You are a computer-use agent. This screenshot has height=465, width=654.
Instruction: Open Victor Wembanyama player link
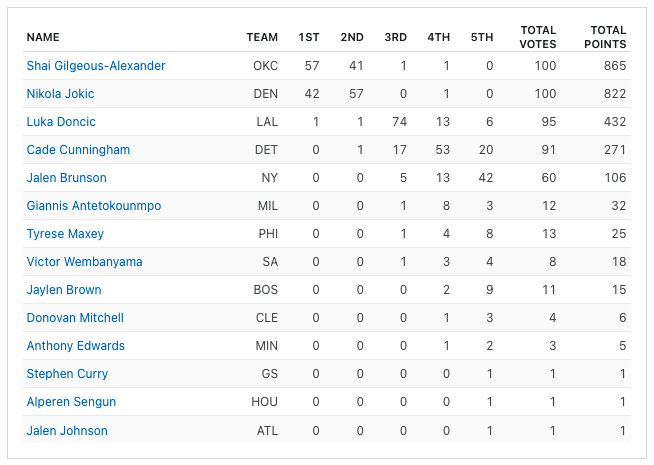click(x=84, y=262)
